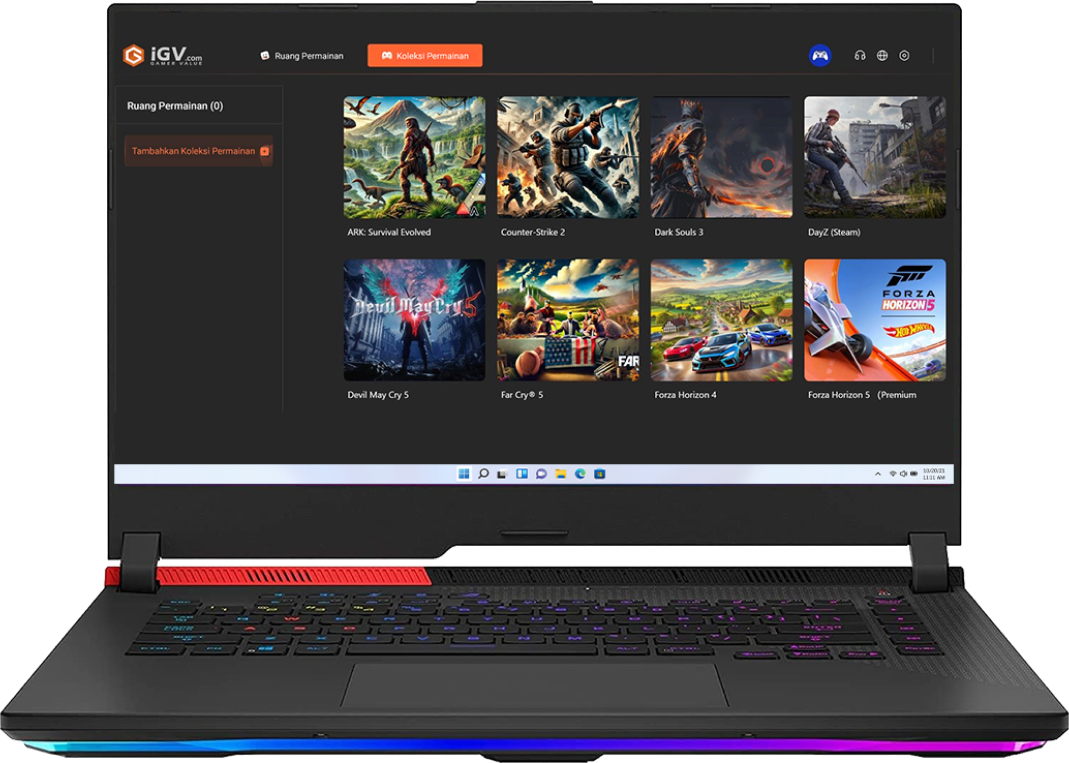Open the Widgets taskbar icon
The image size is (1069, 763).
pos(522,474)
